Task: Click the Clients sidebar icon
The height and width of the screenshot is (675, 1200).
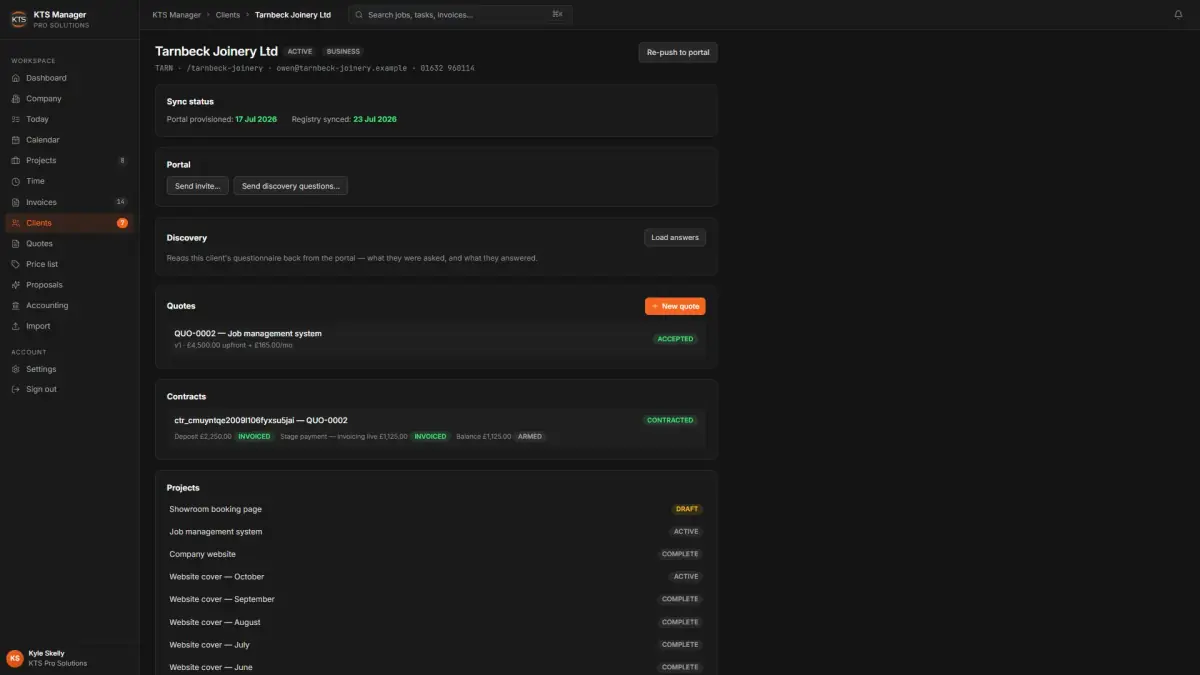Action: 16,223
